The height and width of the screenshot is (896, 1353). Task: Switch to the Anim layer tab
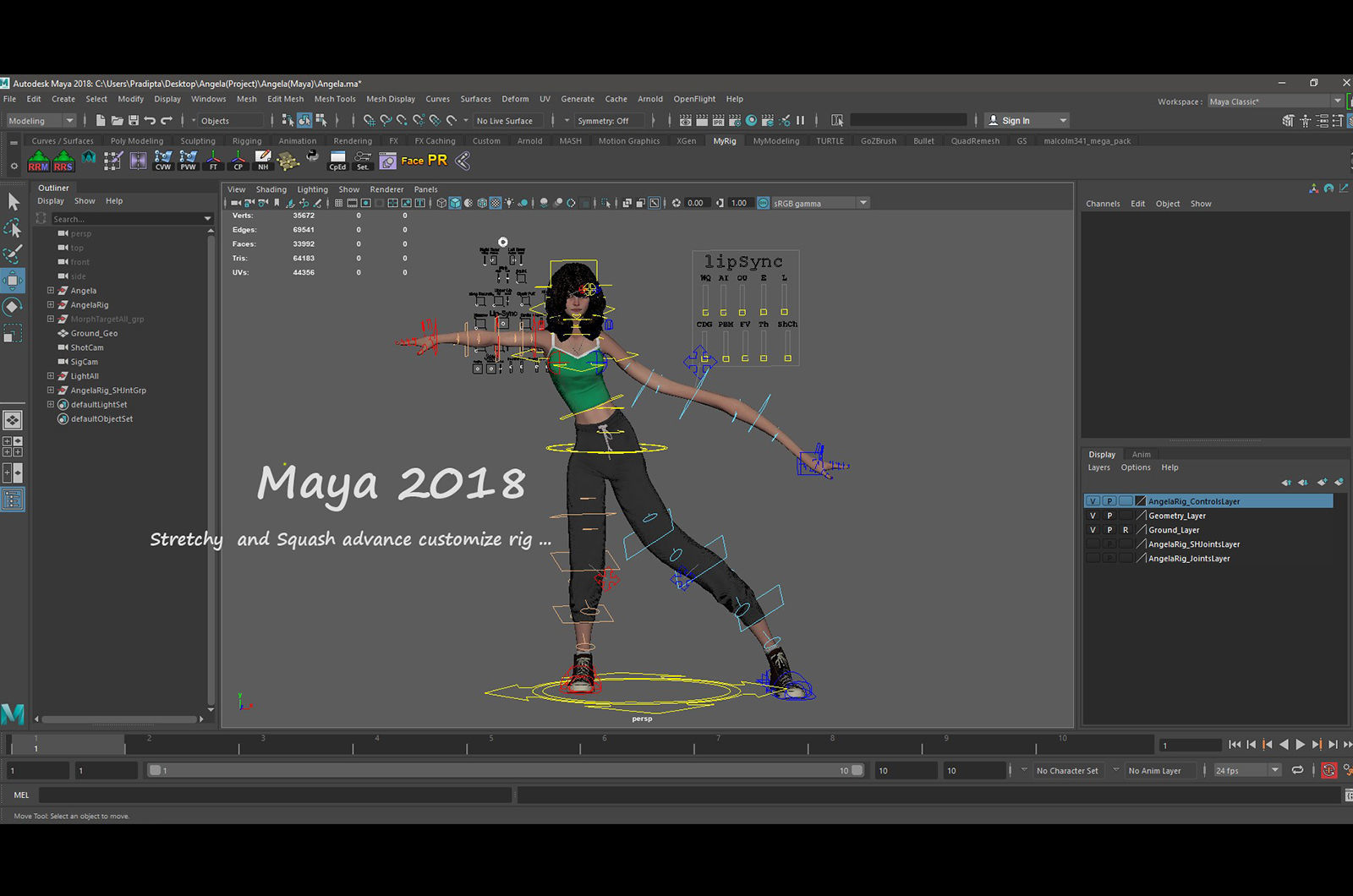pos(1142,455)
